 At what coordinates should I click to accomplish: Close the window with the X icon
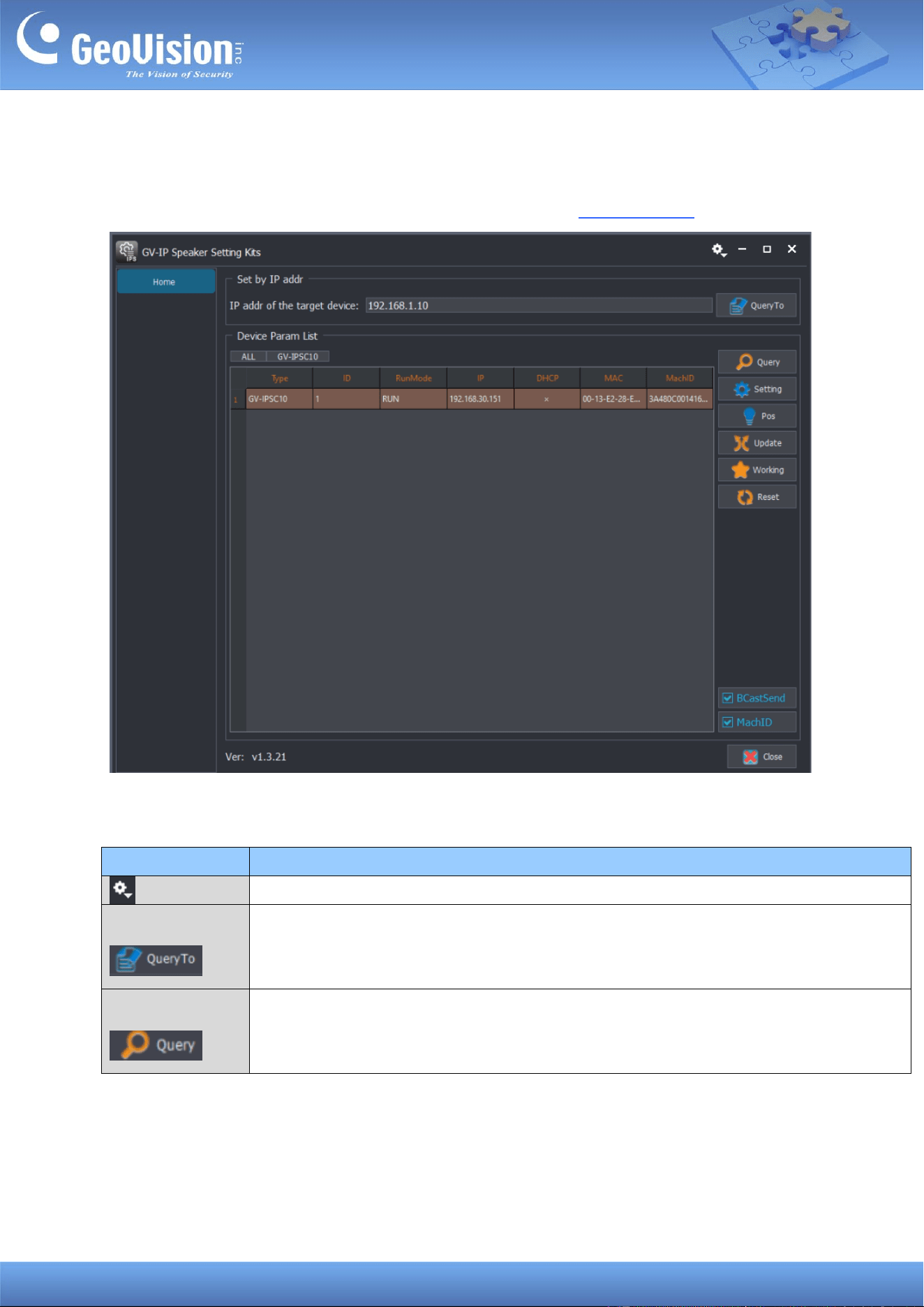click(x=792, y=249)
